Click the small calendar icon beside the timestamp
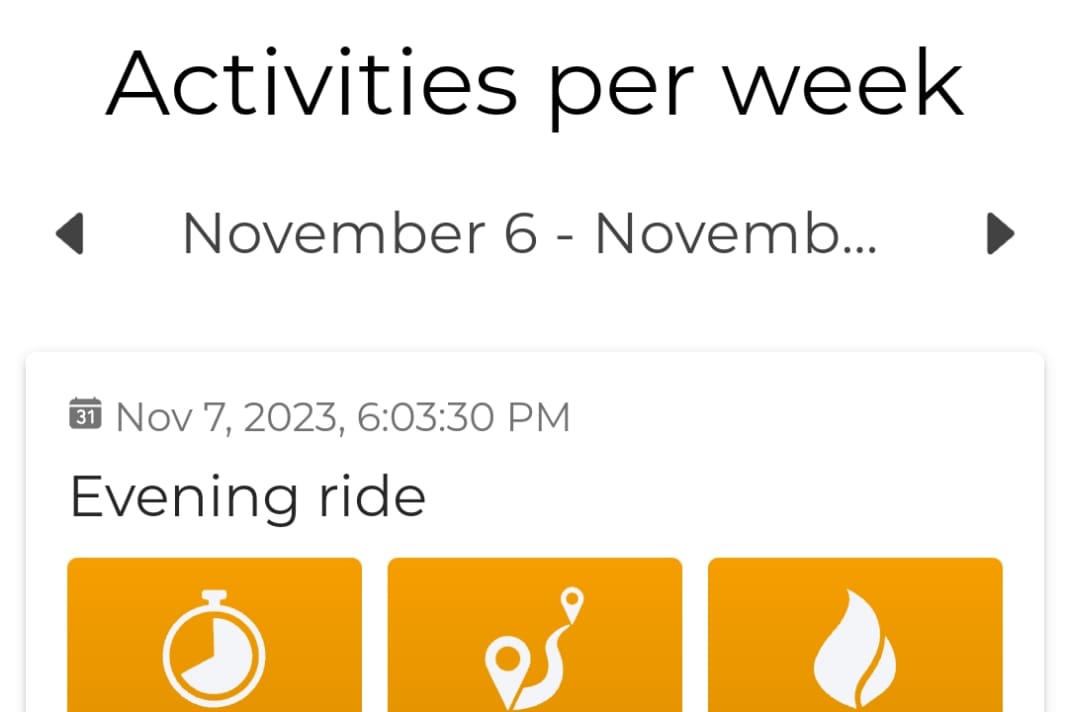The image size is (1068, 712). 84,414
